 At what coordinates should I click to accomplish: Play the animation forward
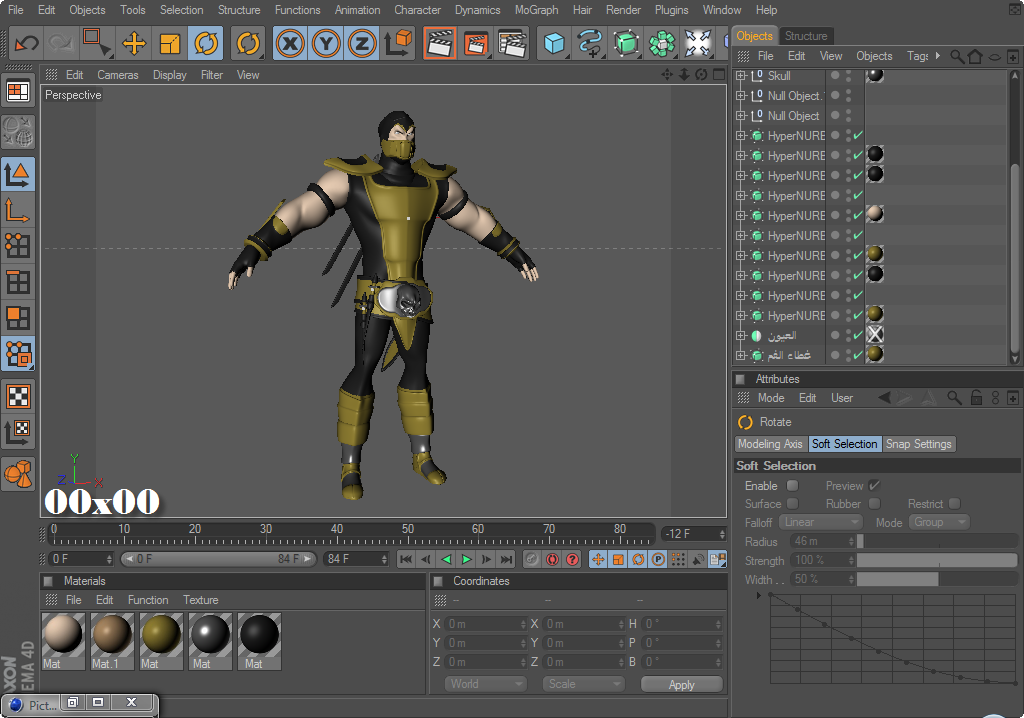(466, 559)
